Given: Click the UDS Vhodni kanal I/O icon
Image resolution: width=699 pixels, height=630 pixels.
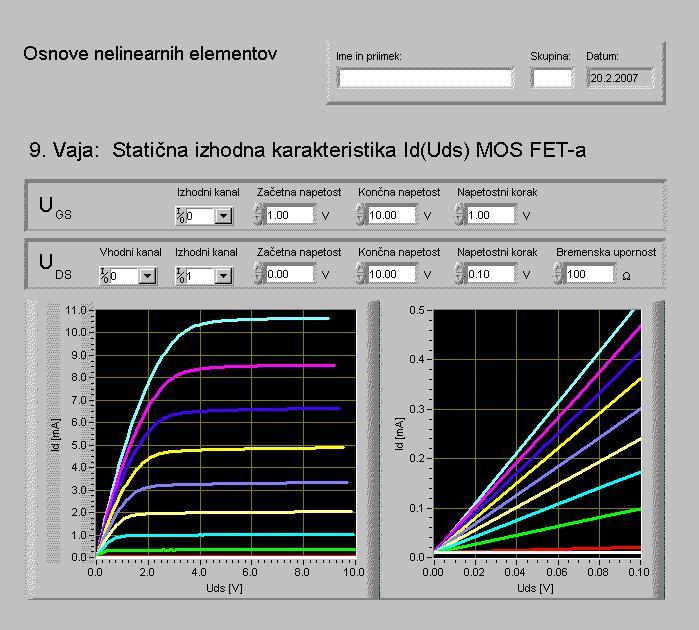Looking at the screenshot, I should point(104,276).
